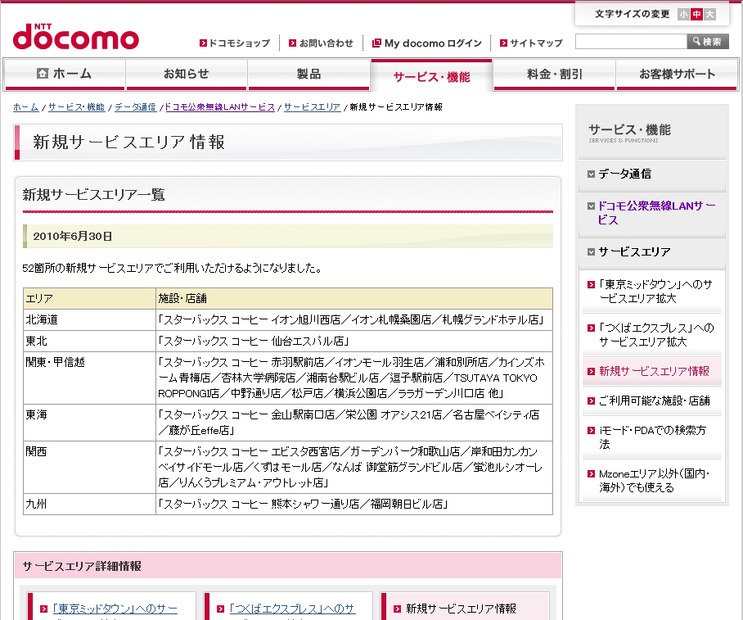Open sidebar サービスエリア item

(x=634, y=252)
